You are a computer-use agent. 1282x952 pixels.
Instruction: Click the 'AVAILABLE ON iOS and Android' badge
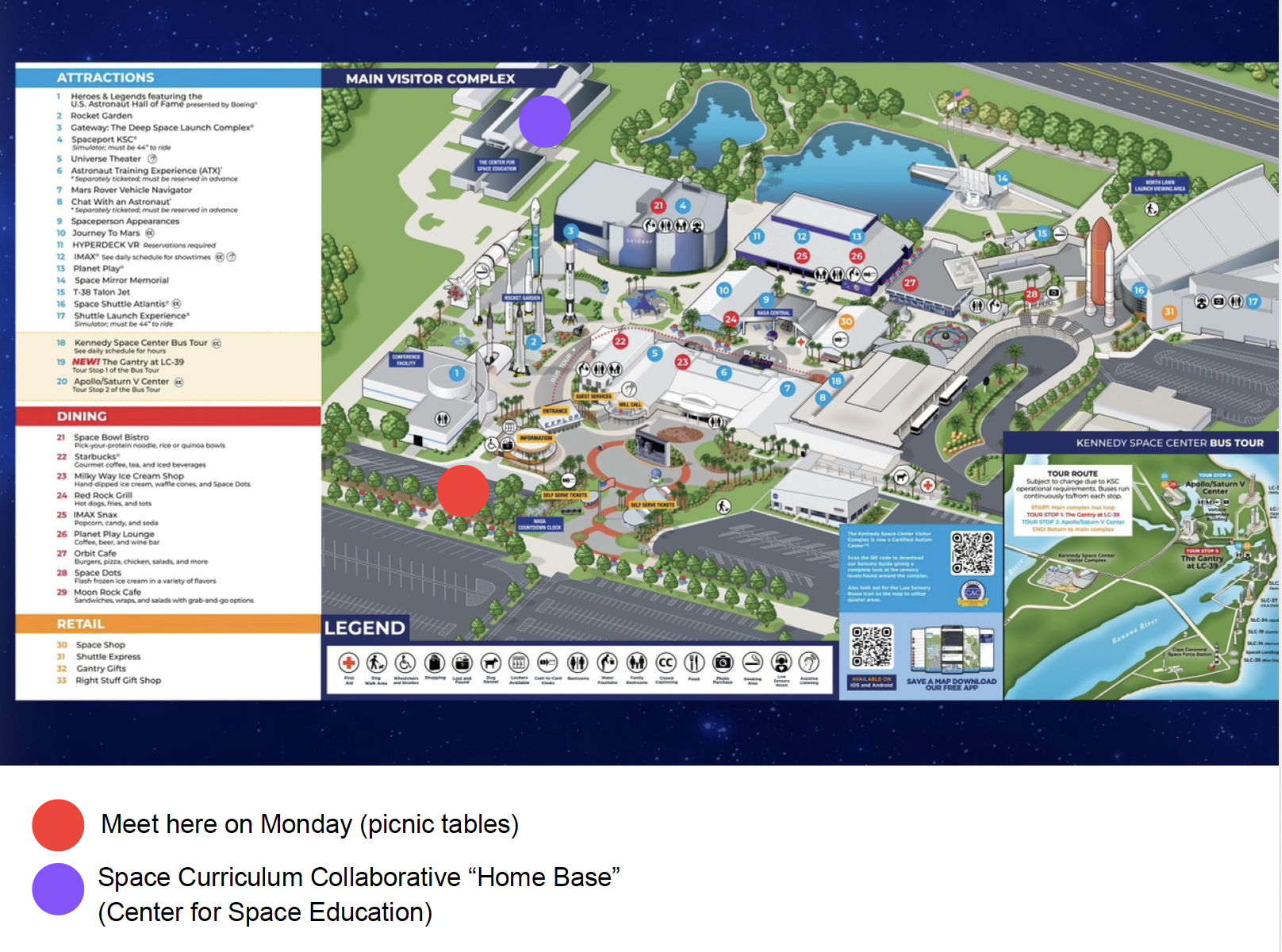tap(872, 682)
